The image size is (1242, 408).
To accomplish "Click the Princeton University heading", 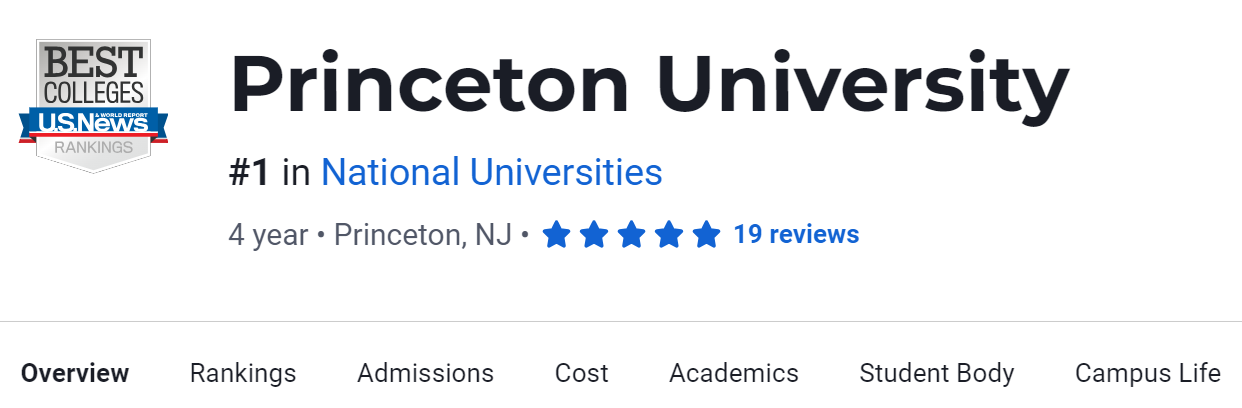I will coord(649,85).
